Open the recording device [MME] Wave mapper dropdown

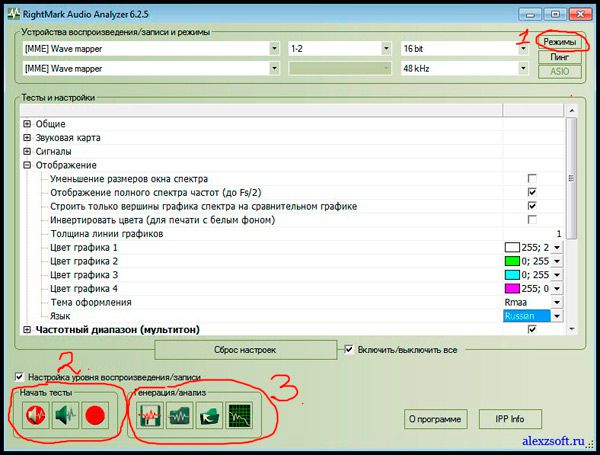click(x=274, y=68)
